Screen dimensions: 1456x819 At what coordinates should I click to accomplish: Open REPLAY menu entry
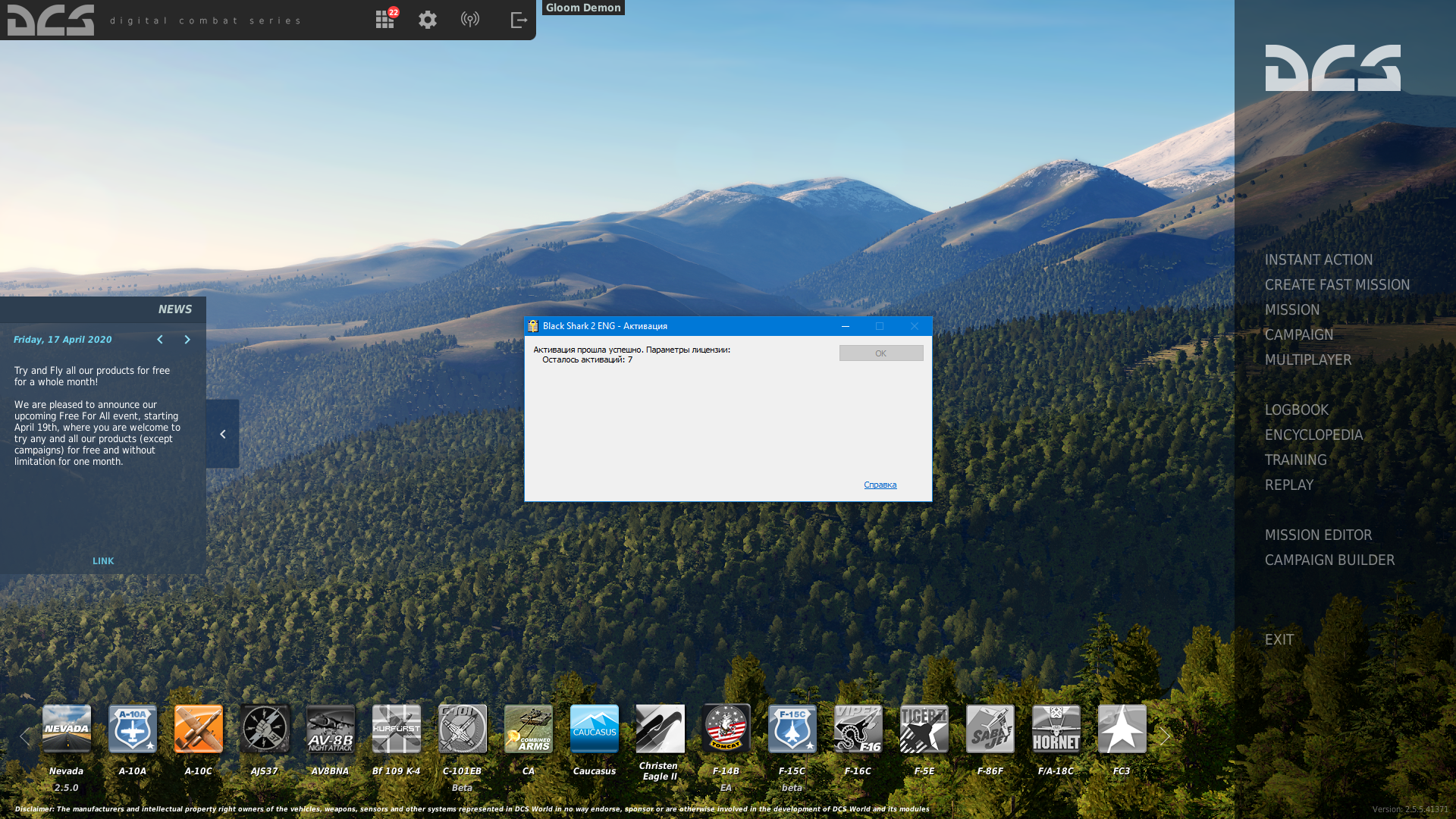(1289, 485)
